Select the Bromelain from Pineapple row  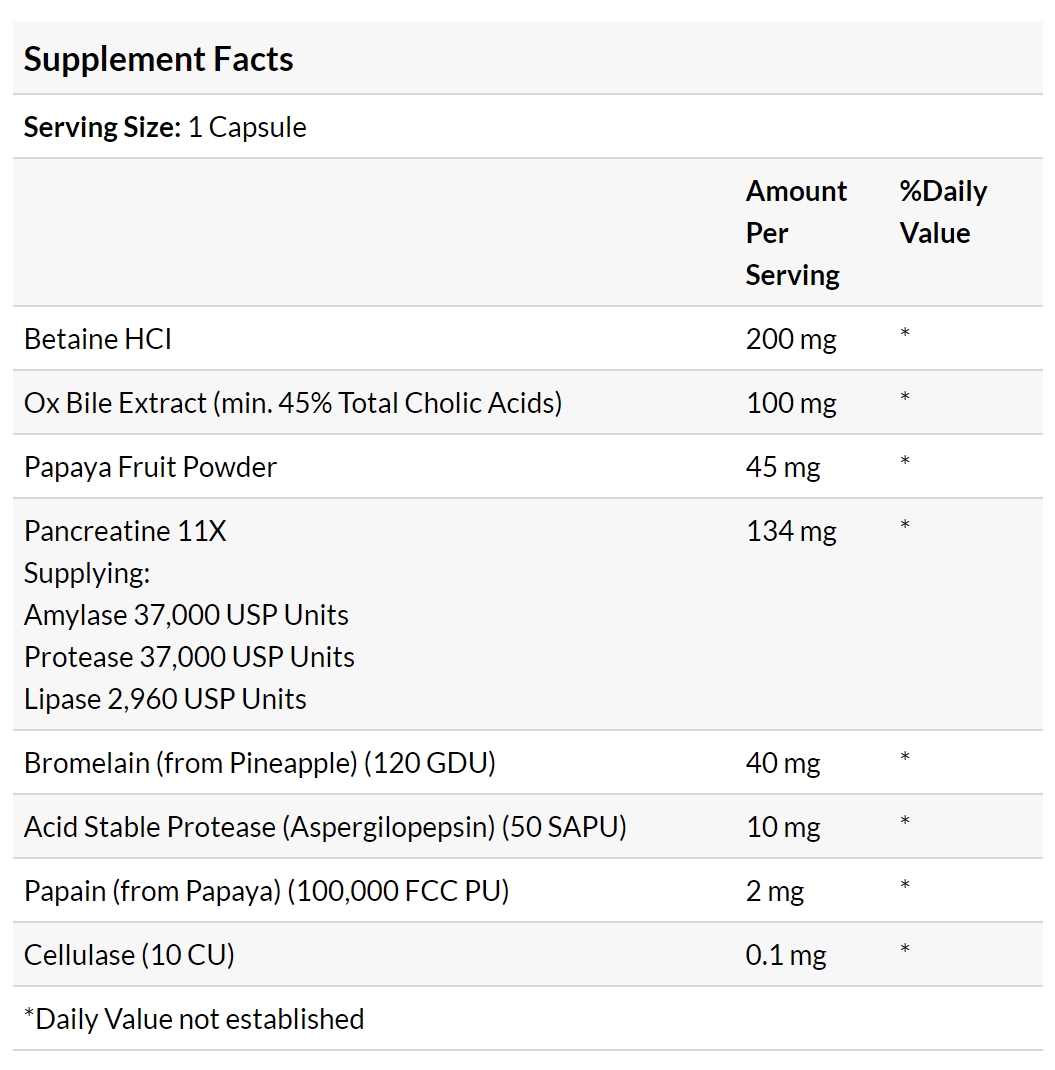(x=528, y=762)
